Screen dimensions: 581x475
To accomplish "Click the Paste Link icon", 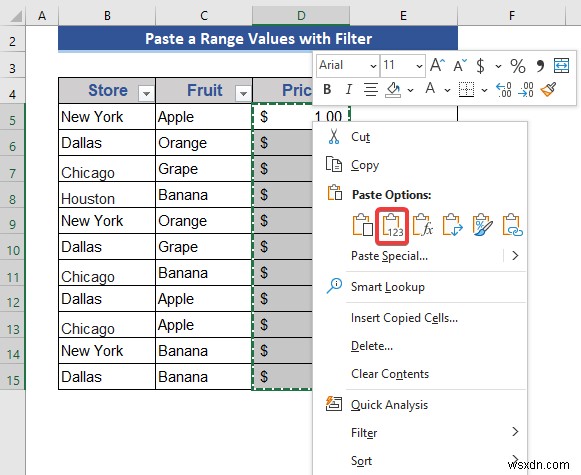I will (x=512, y=225).
